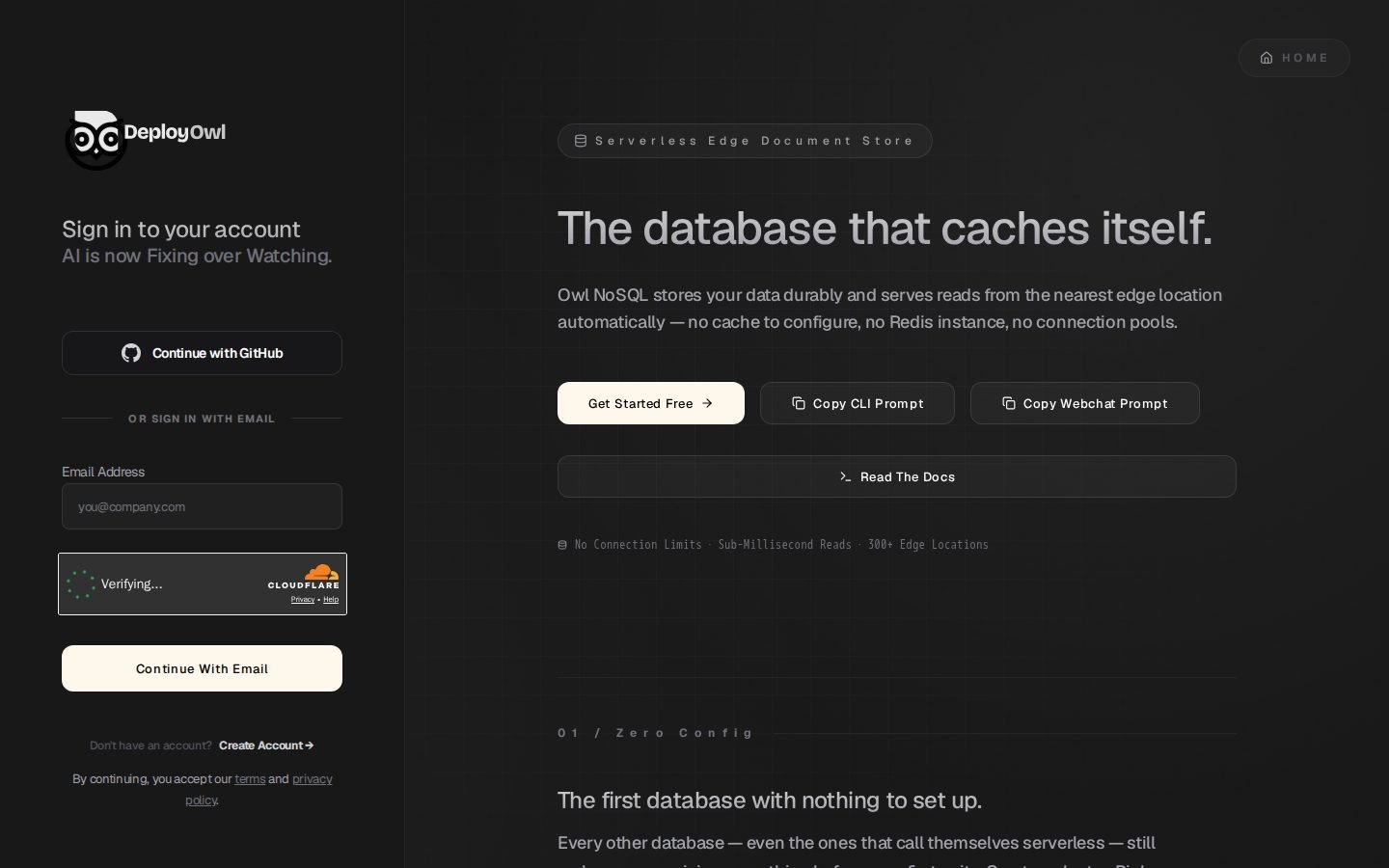Click the copy icon beside CLI Prompt
This screenshot has height=868, width=1389.
(x=799, y=403)
